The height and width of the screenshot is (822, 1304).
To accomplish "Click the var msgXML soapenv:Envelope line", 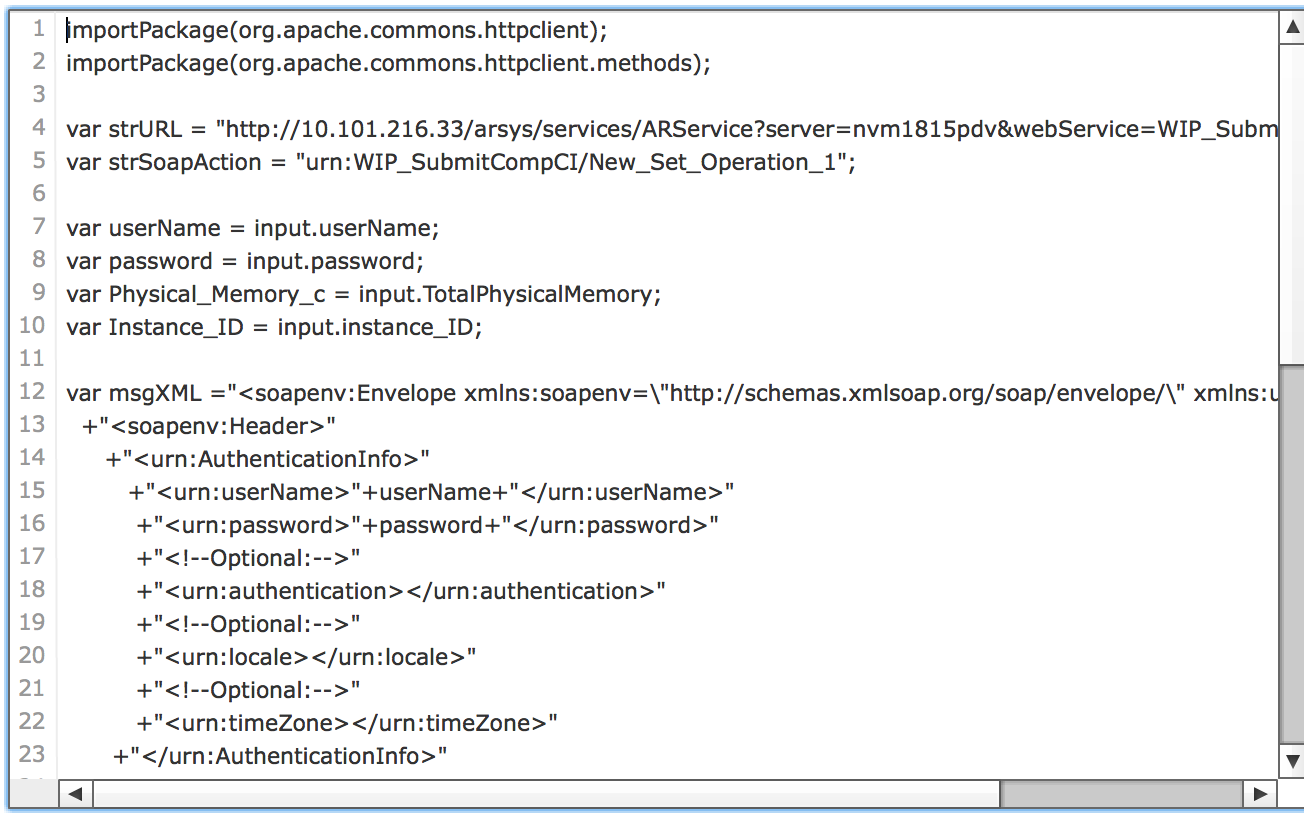I will pos(672,394).
